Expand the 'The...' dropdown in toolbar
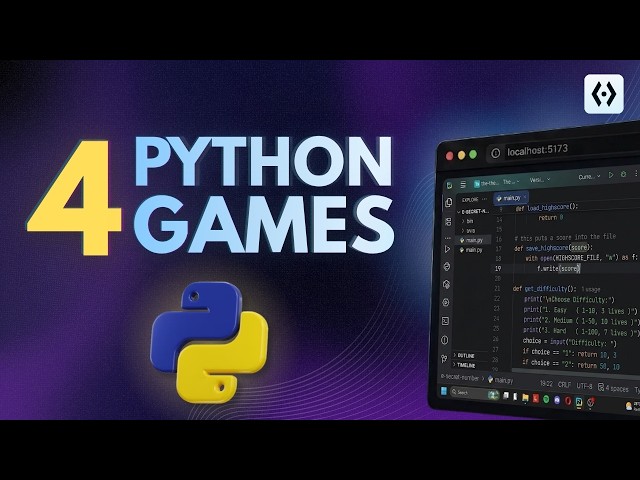The height and width of the screenshot is (480, 640). click(511, 182)
